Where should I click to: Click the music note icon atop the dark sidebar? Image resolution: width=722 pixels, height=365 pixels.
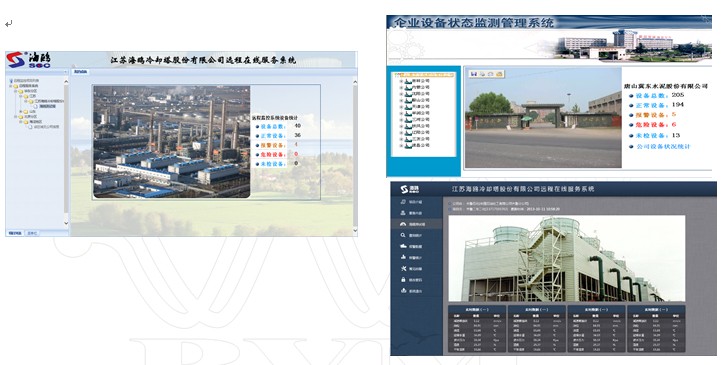(403, 202)
